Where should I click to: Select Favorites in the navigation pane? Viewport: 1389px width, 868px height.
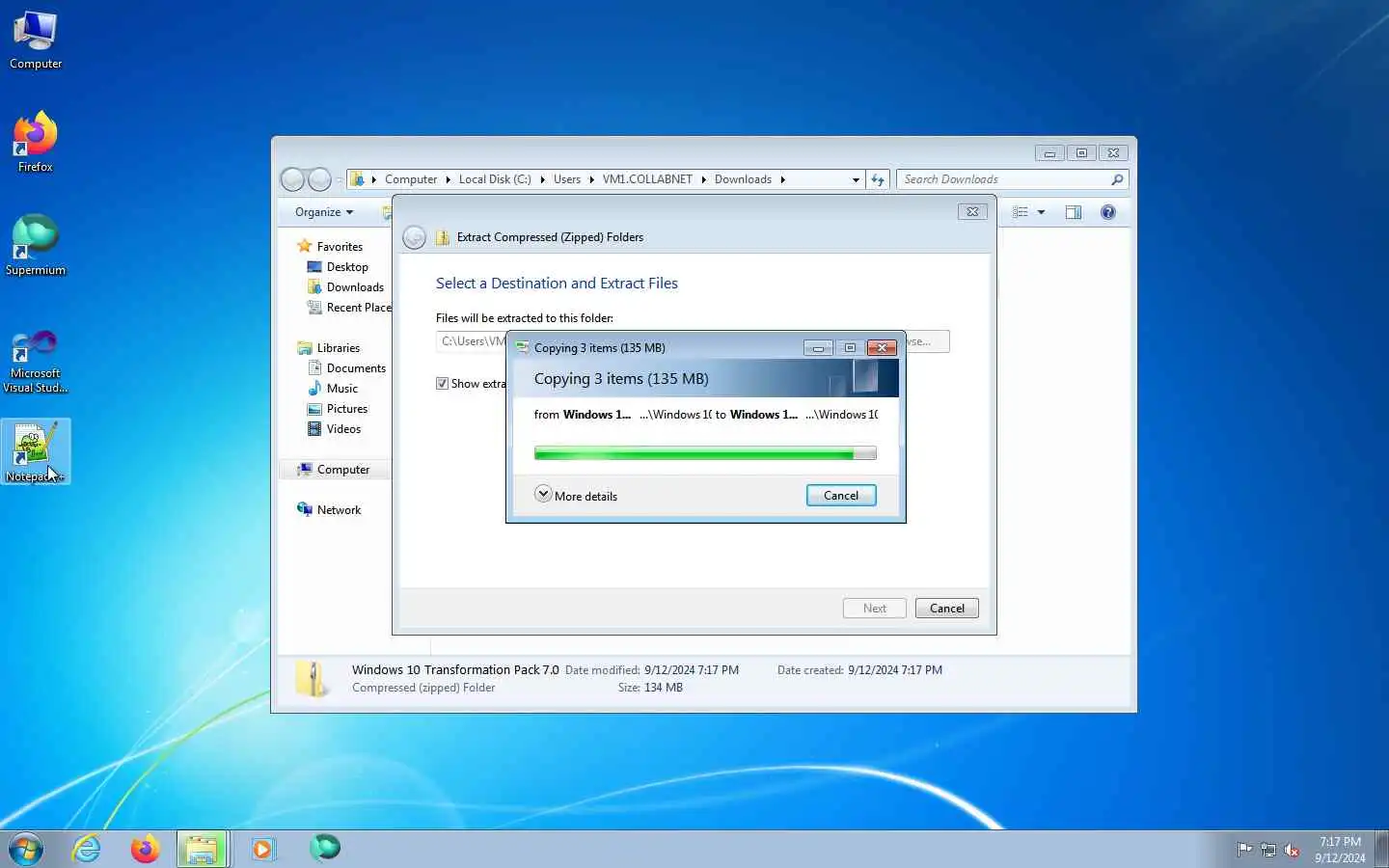tap(331, 247)
